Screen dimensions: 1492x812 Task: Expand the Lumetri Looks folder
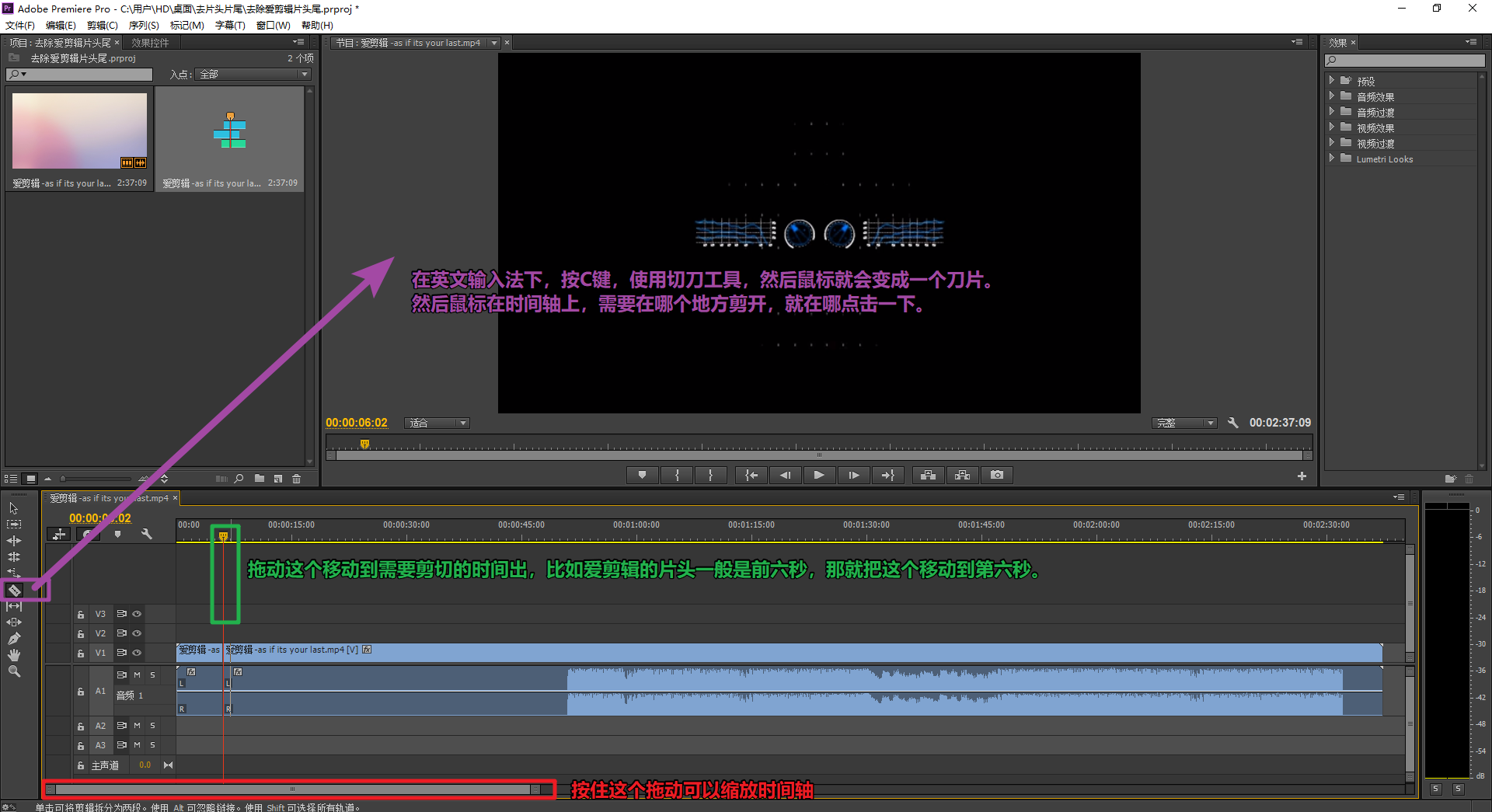point(1332,159)
